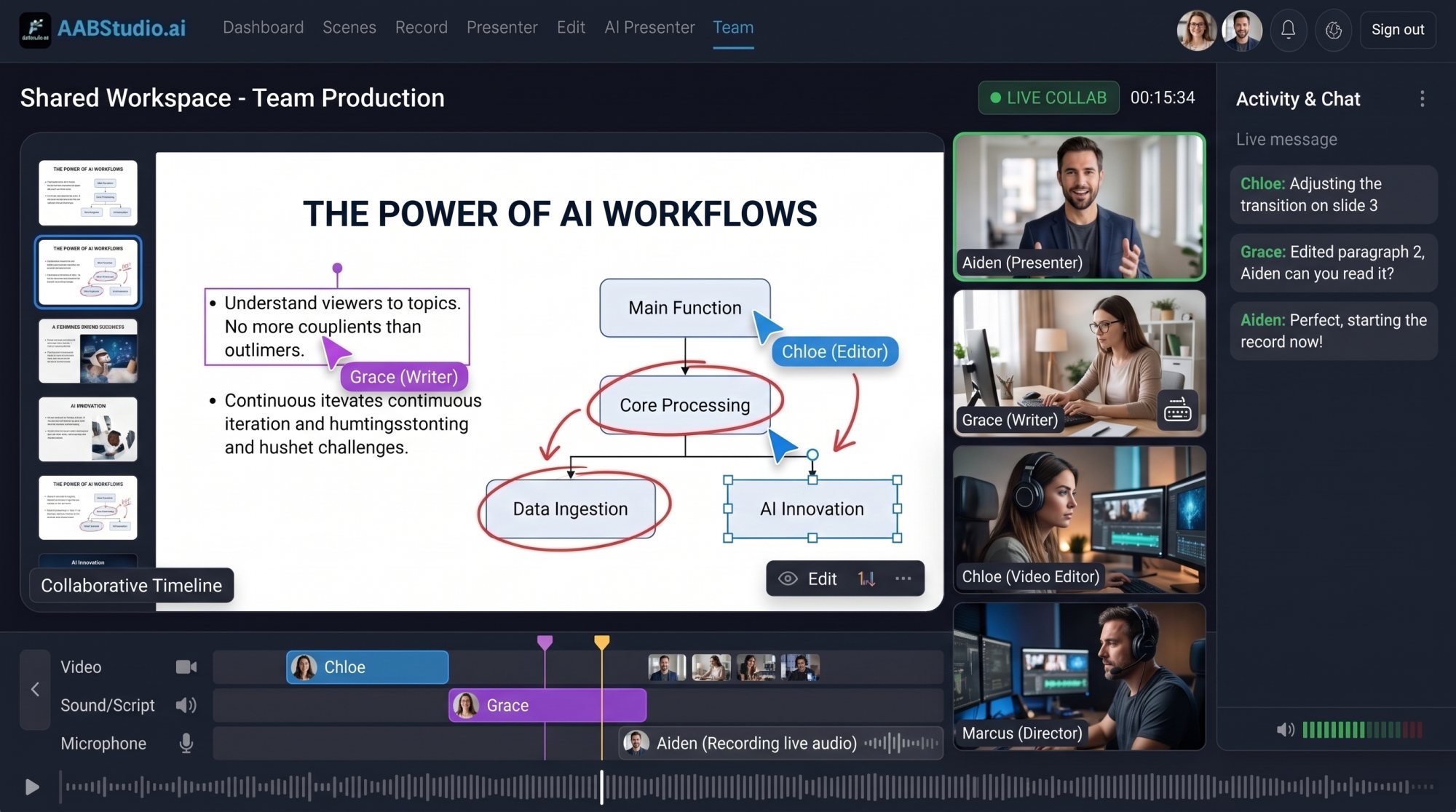Image resolution: width=1456 pixels, height=812 pixels.
Task: Select the AI Innovation box on the slide
Action: coord(812,509)
